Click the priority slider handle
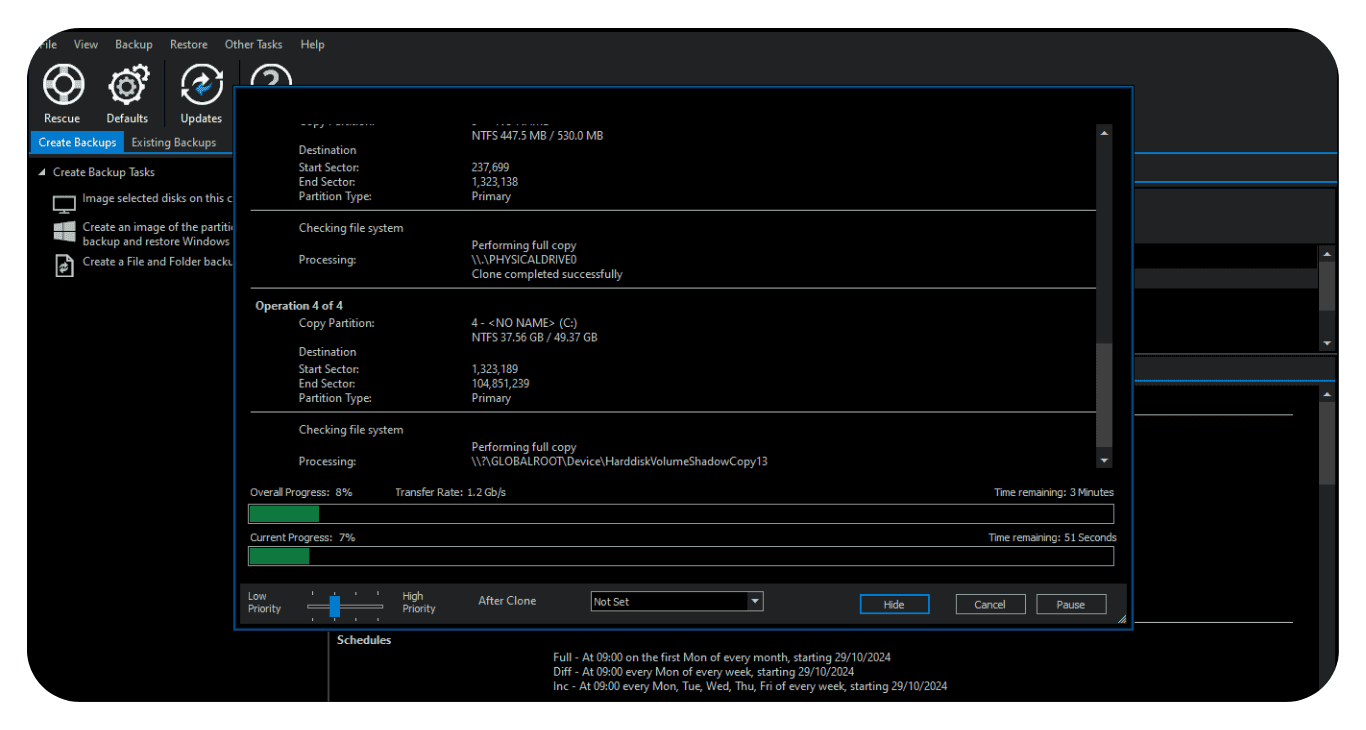The height and width of the screenshot is (730, 1366). click(x=335, y=606)
